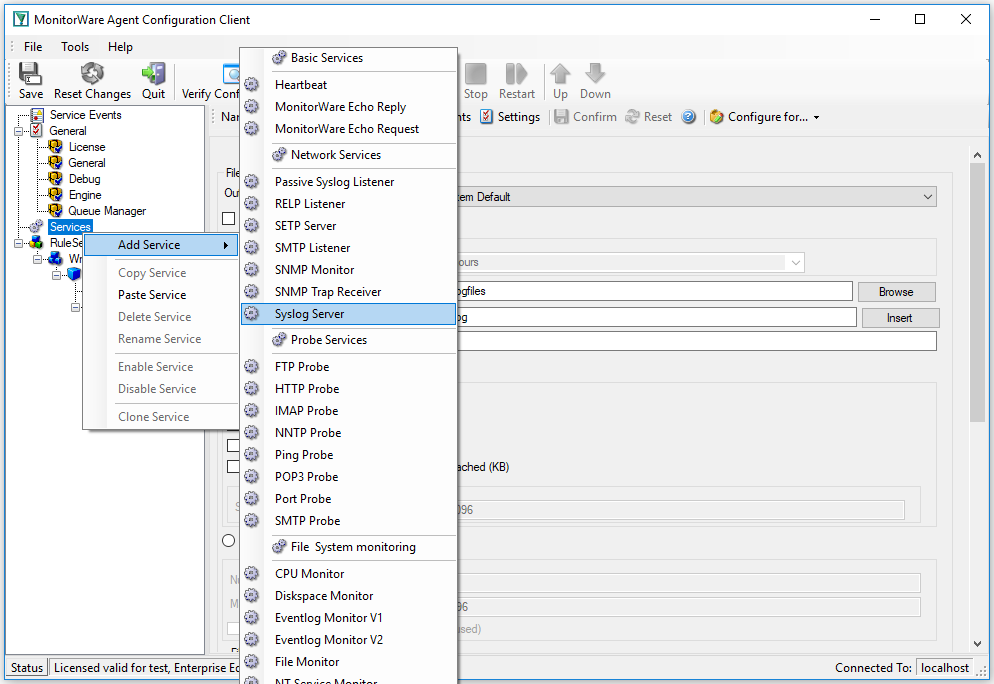Open the Help menu
994x684 pixels.
click(120, 47)
